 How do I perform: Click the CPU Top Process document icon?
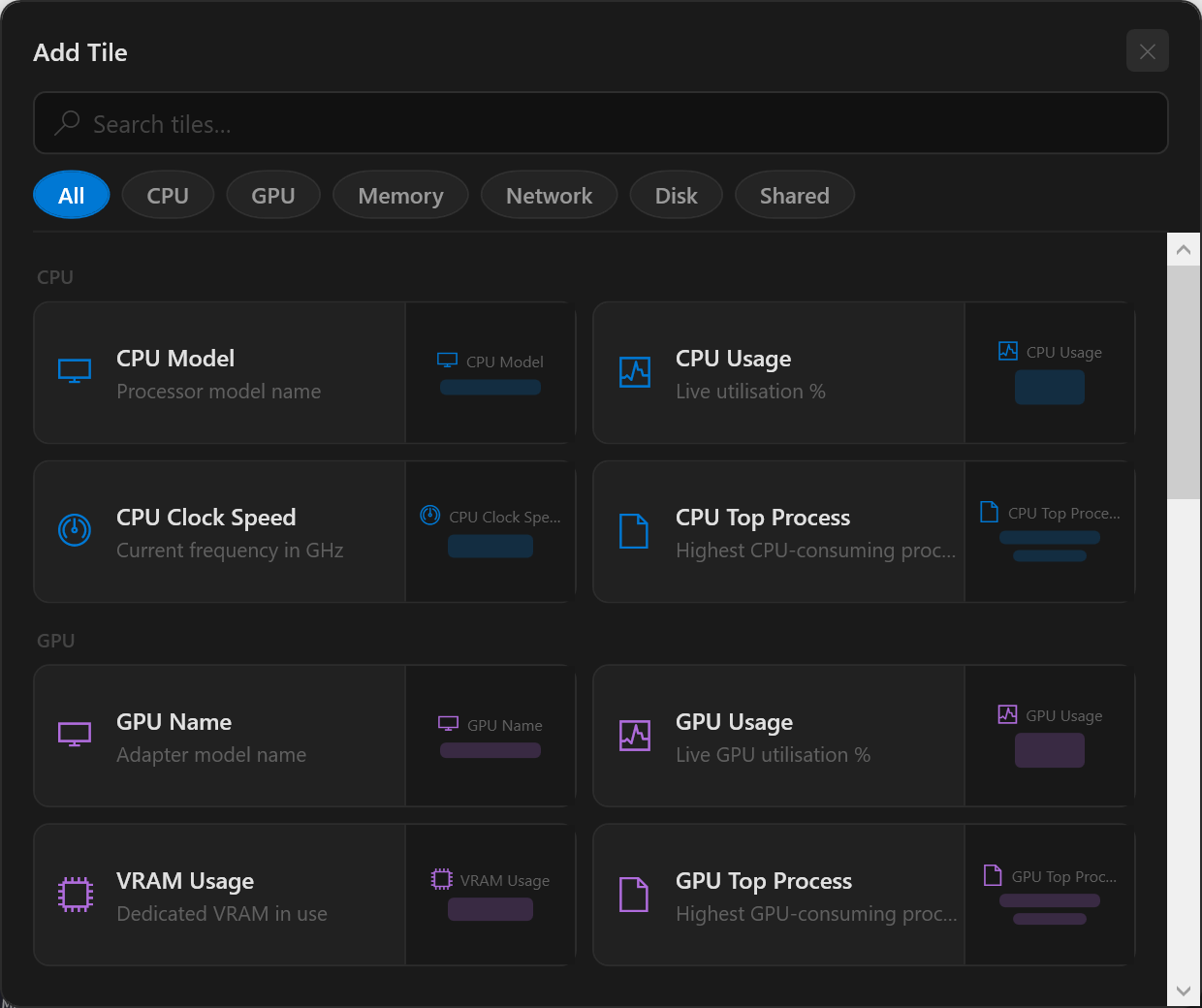coord(634,529)
